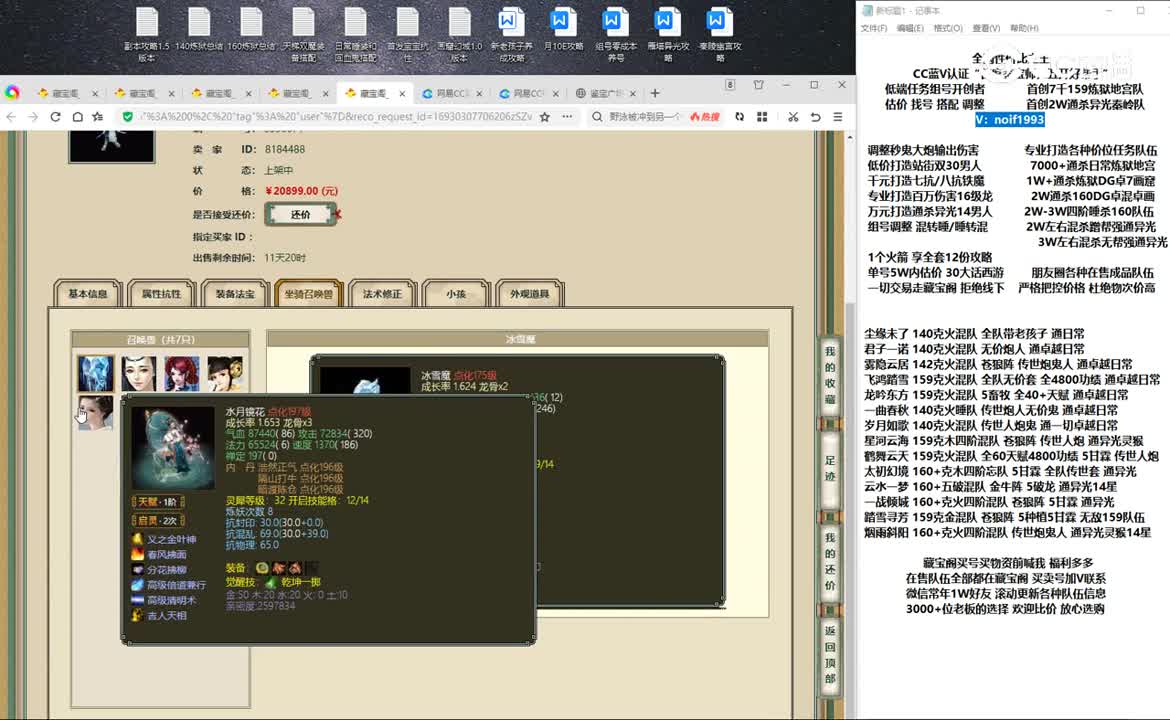
Task: Click the round green equipment icon after 装备
Action: 262,568
